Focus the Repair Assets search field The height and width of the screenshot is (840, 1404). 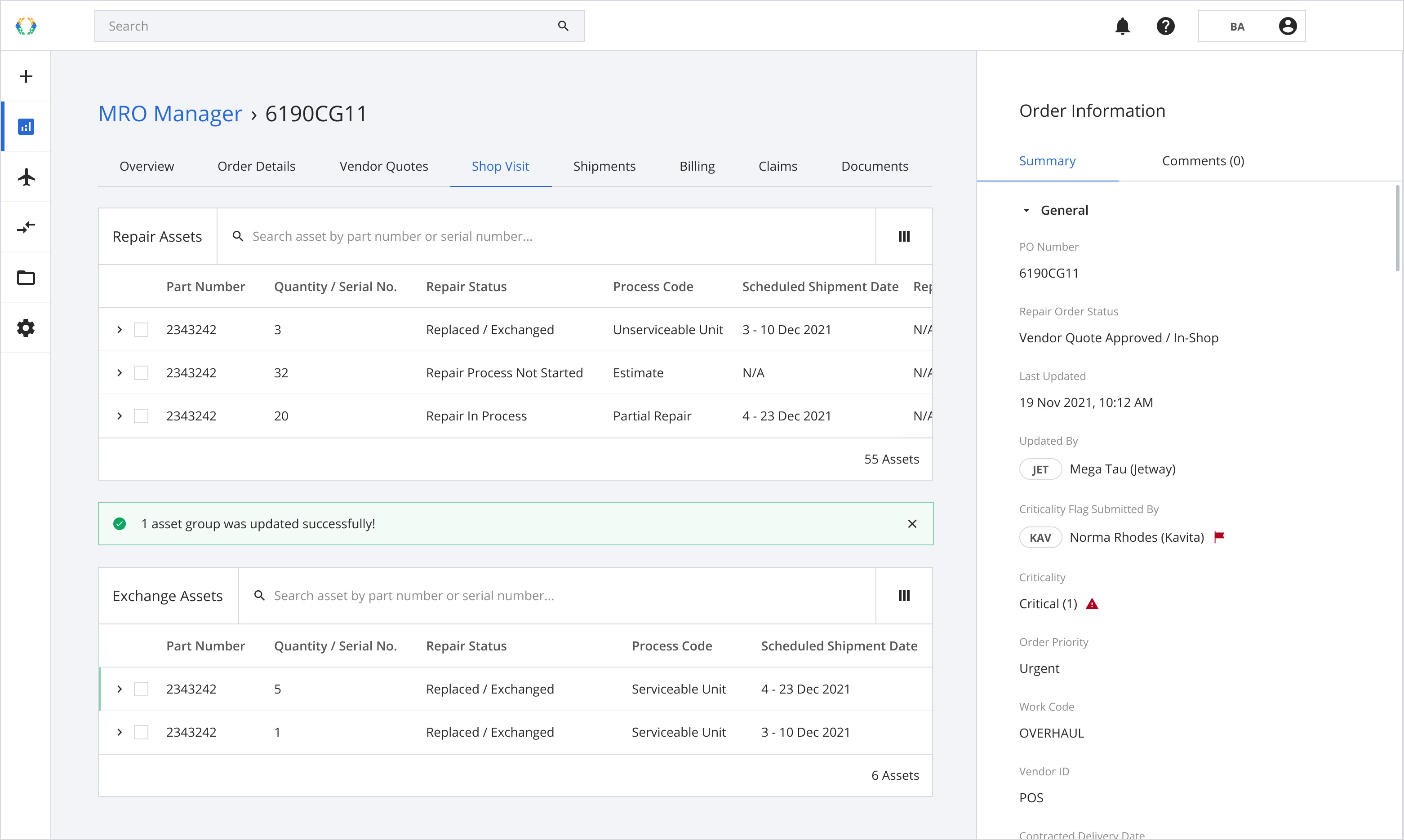coord(546,237)
